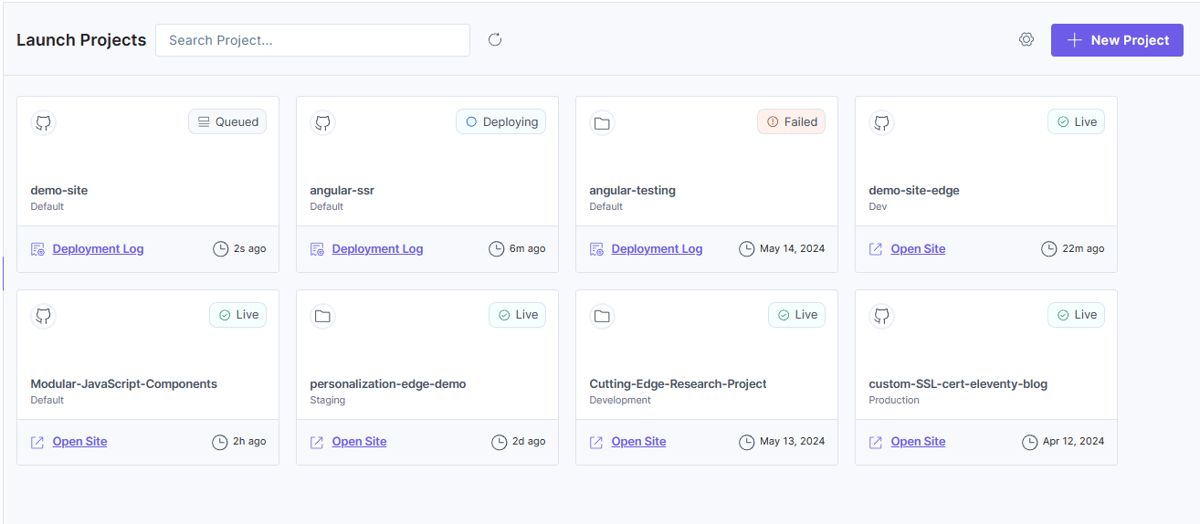Open Deployment Log for demo-site
The width and height of the screenshot is (1200, 524).
point(98,249)
